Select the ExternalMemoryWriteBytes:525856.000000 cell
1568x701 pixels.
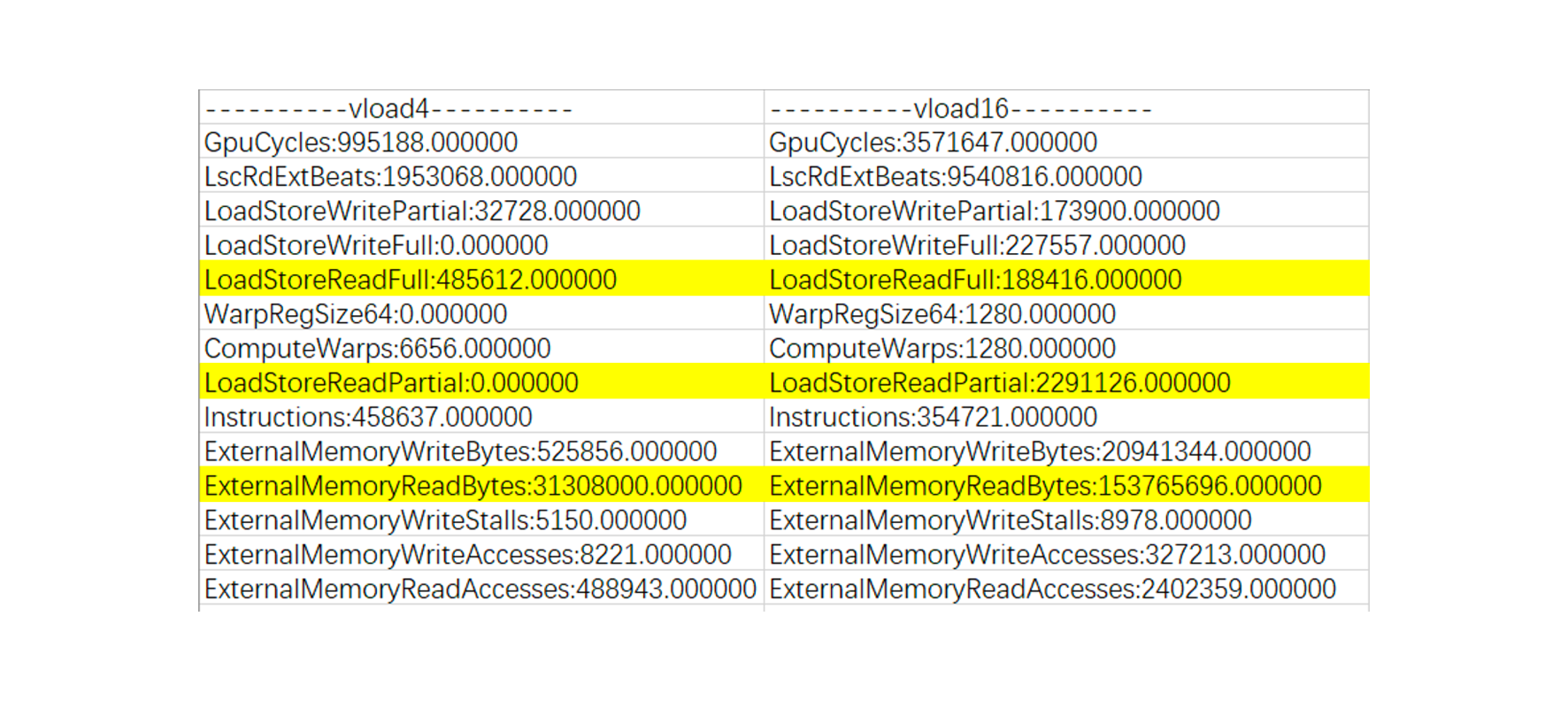coord(481,451)
